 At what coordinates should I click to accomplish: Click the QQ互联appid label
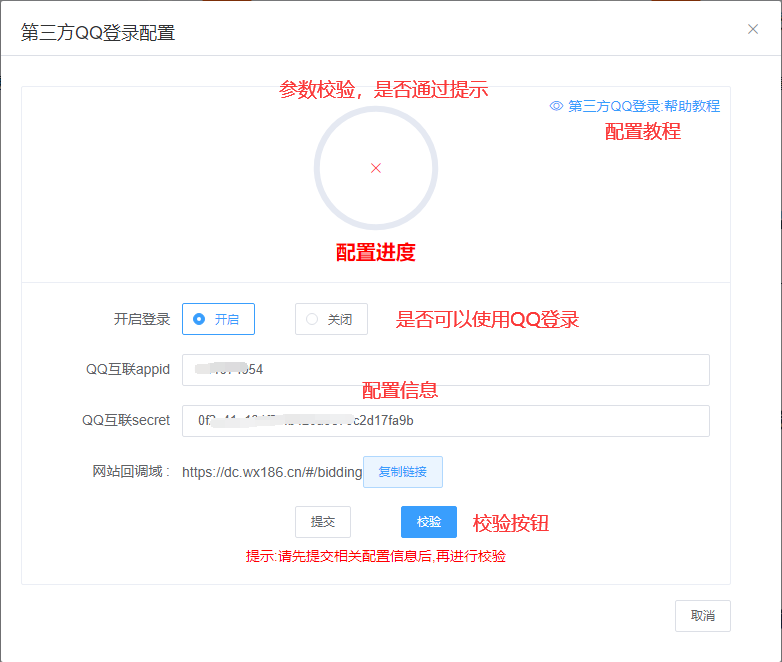tap(128, 369)
